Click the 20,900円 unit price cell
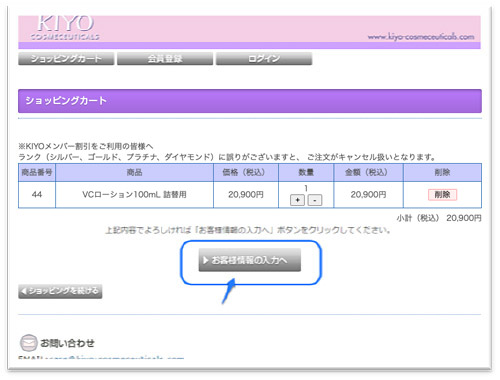Image resolution: width=500 pixels, height=380 pixels. 246,195
